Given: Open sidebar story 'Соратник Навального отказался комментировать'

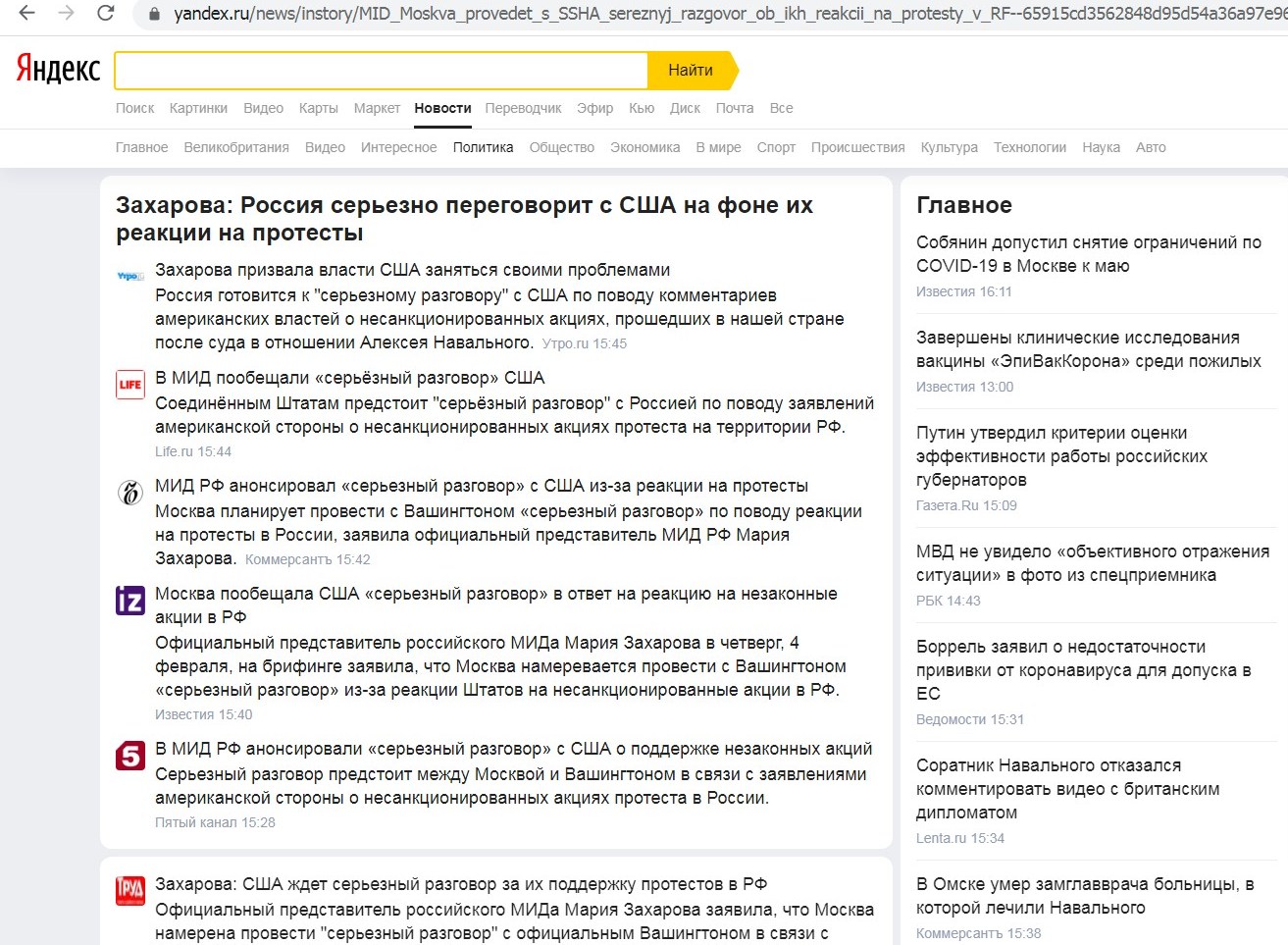Looking at the screenshot, I should 1068,789.
